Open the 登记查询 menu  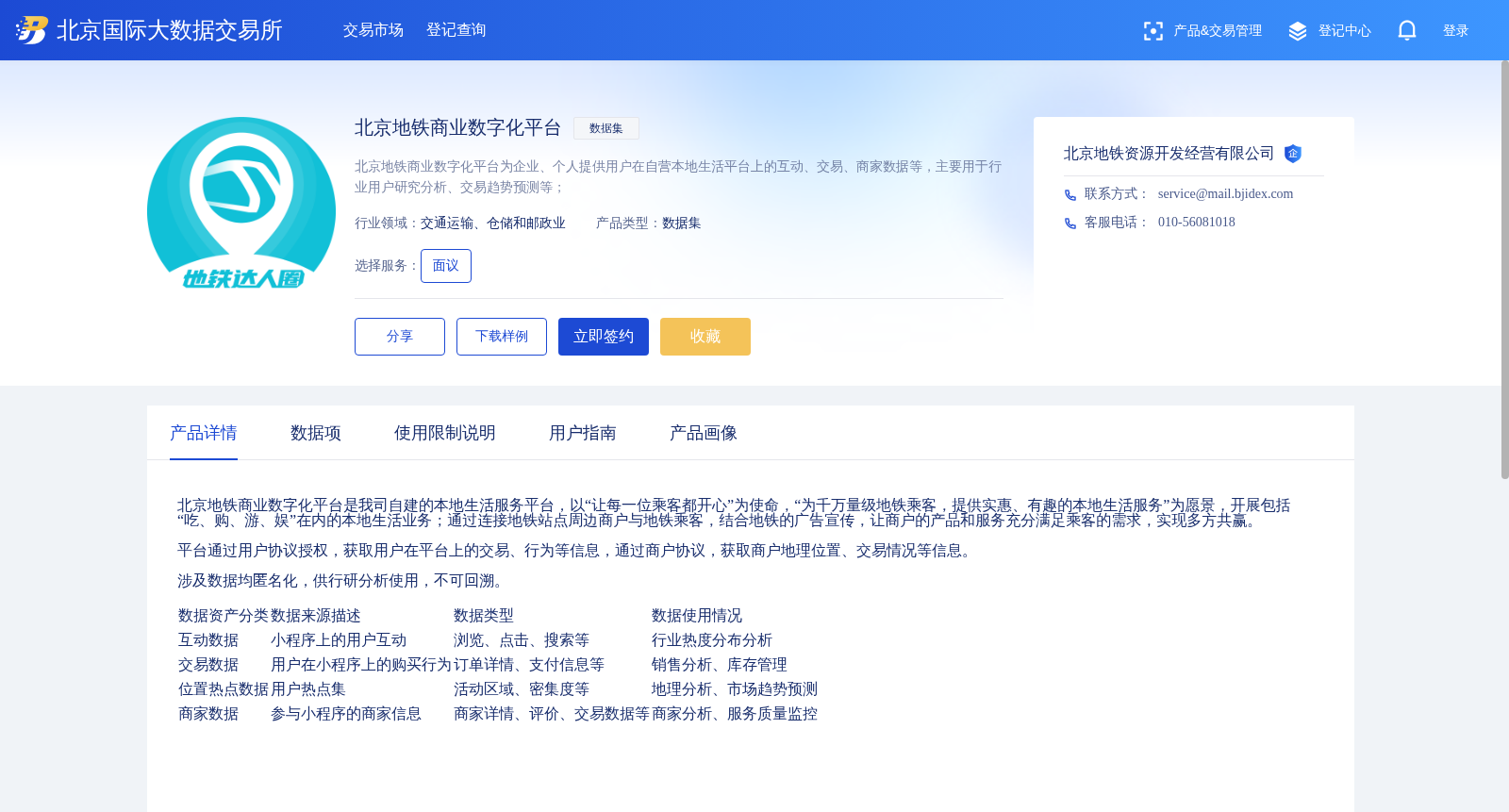coord(456,30)
